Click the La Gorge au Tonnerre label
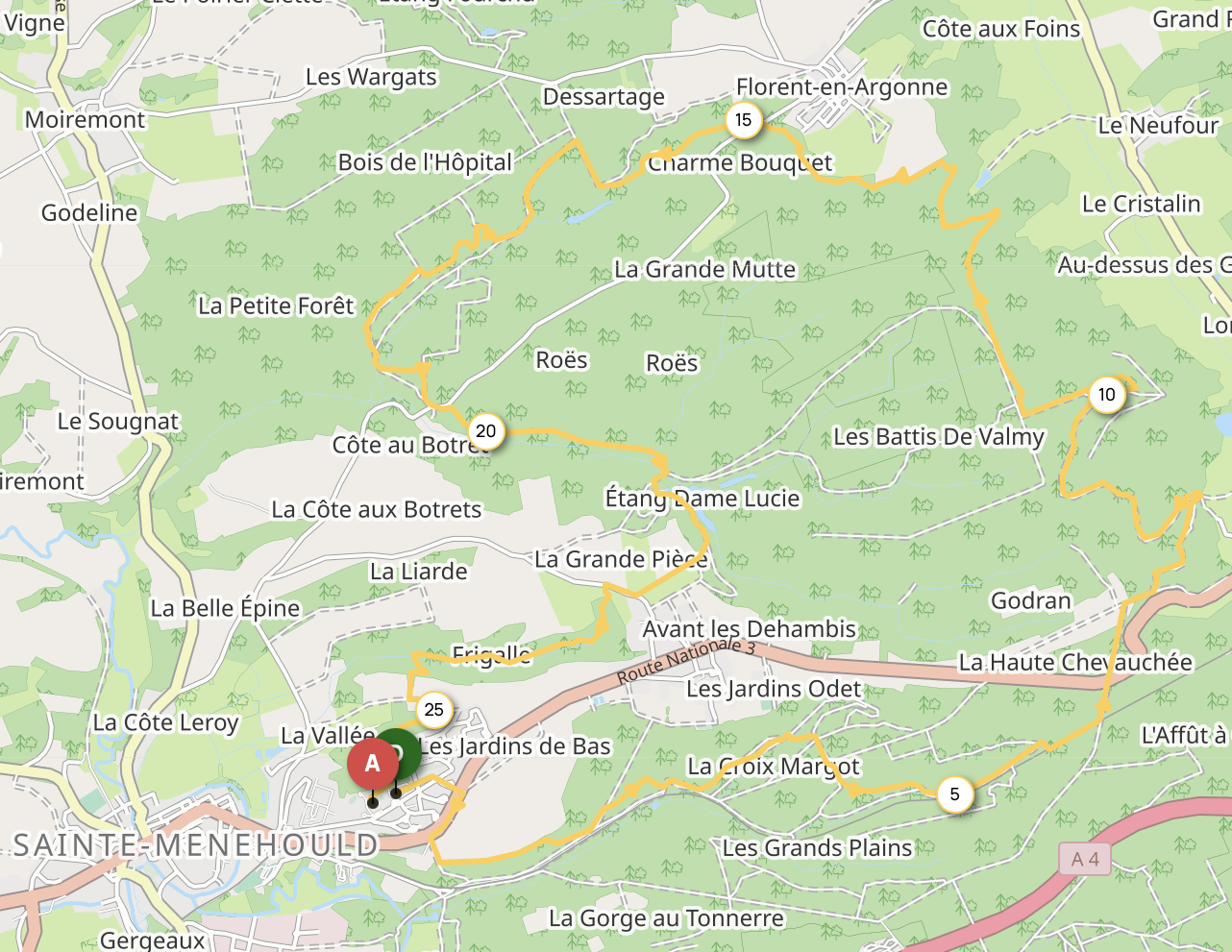This screenshot has width=1232, height=952. pyautogui.click(x=666, y=918)
